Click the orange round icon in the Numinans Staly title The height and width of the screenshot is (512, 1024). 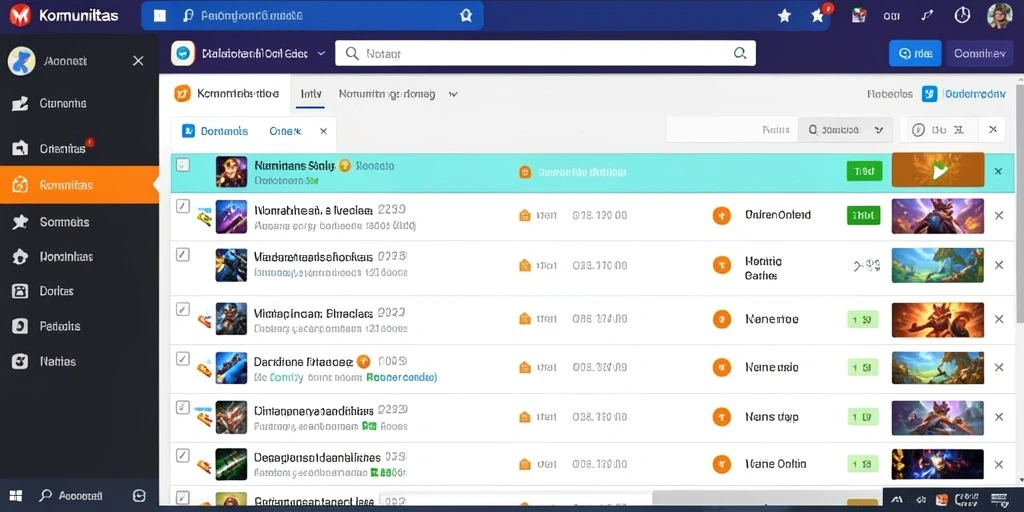(344, 166)
